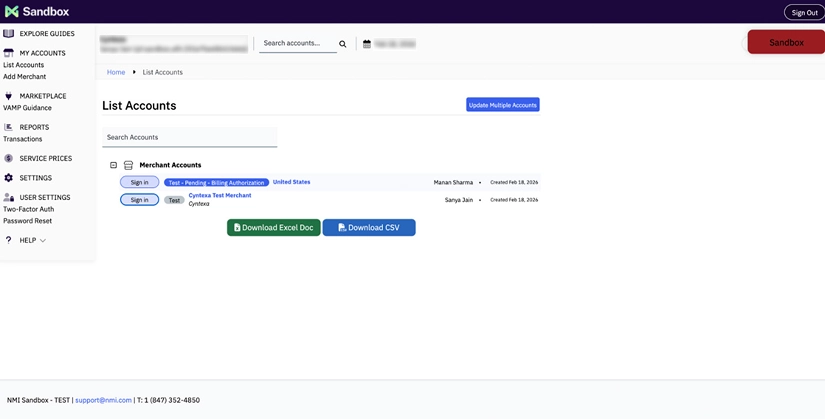Open Password Reset page
Screen dimensions: 825x419
pyautogui.click(x=27, y=221)
